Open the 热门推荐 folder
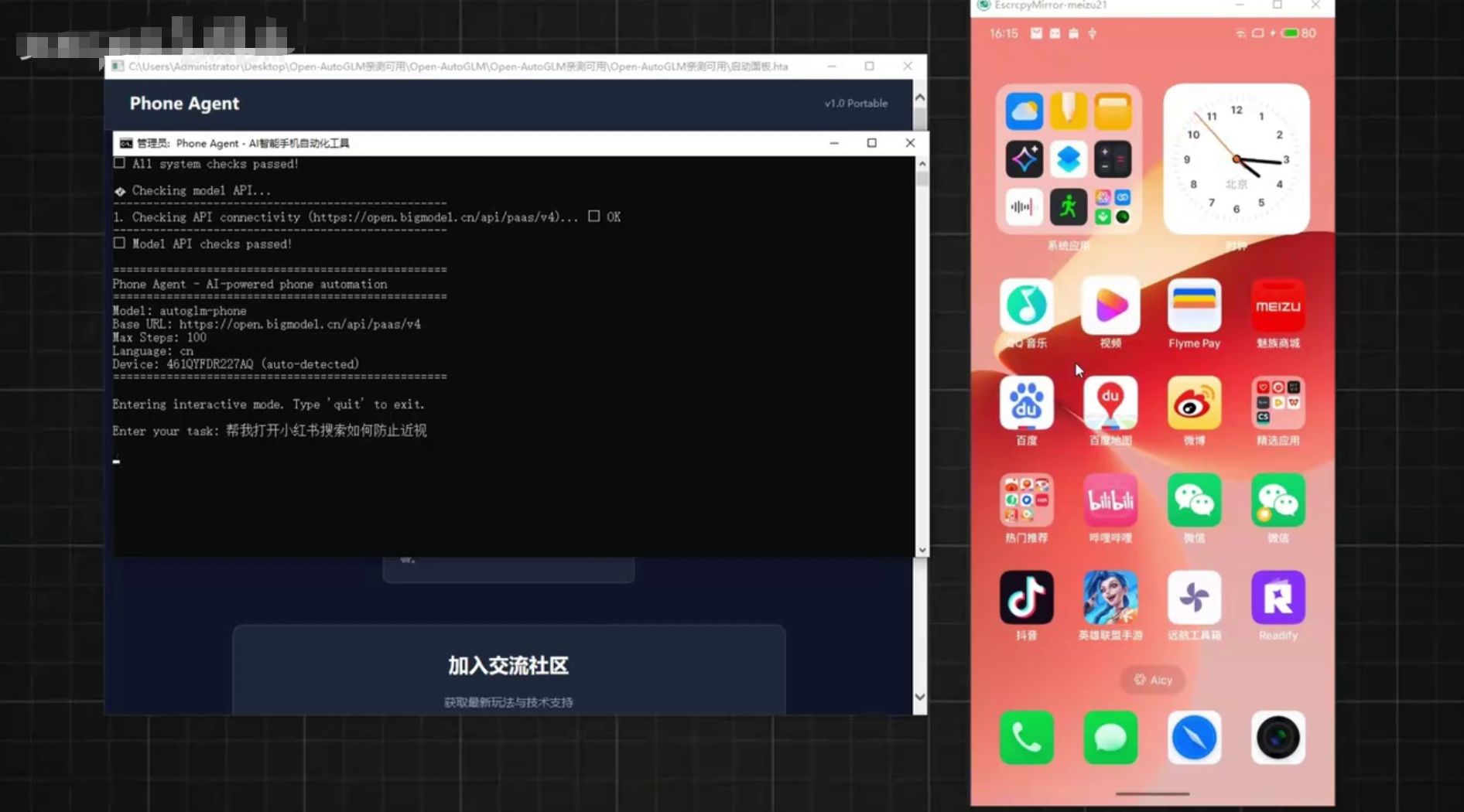Viewport: 1464px width, 812px height. (1026, 500)
